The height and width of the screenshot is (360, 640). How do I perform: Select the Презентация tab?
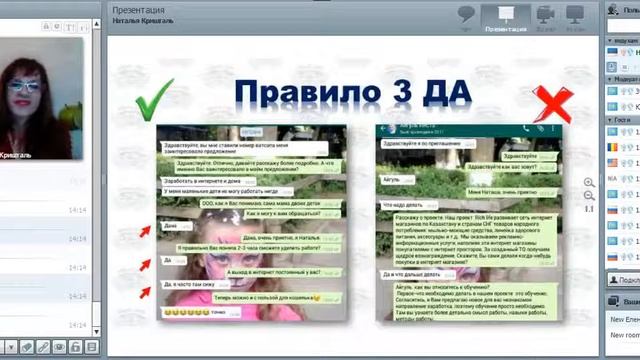point(506,18)
